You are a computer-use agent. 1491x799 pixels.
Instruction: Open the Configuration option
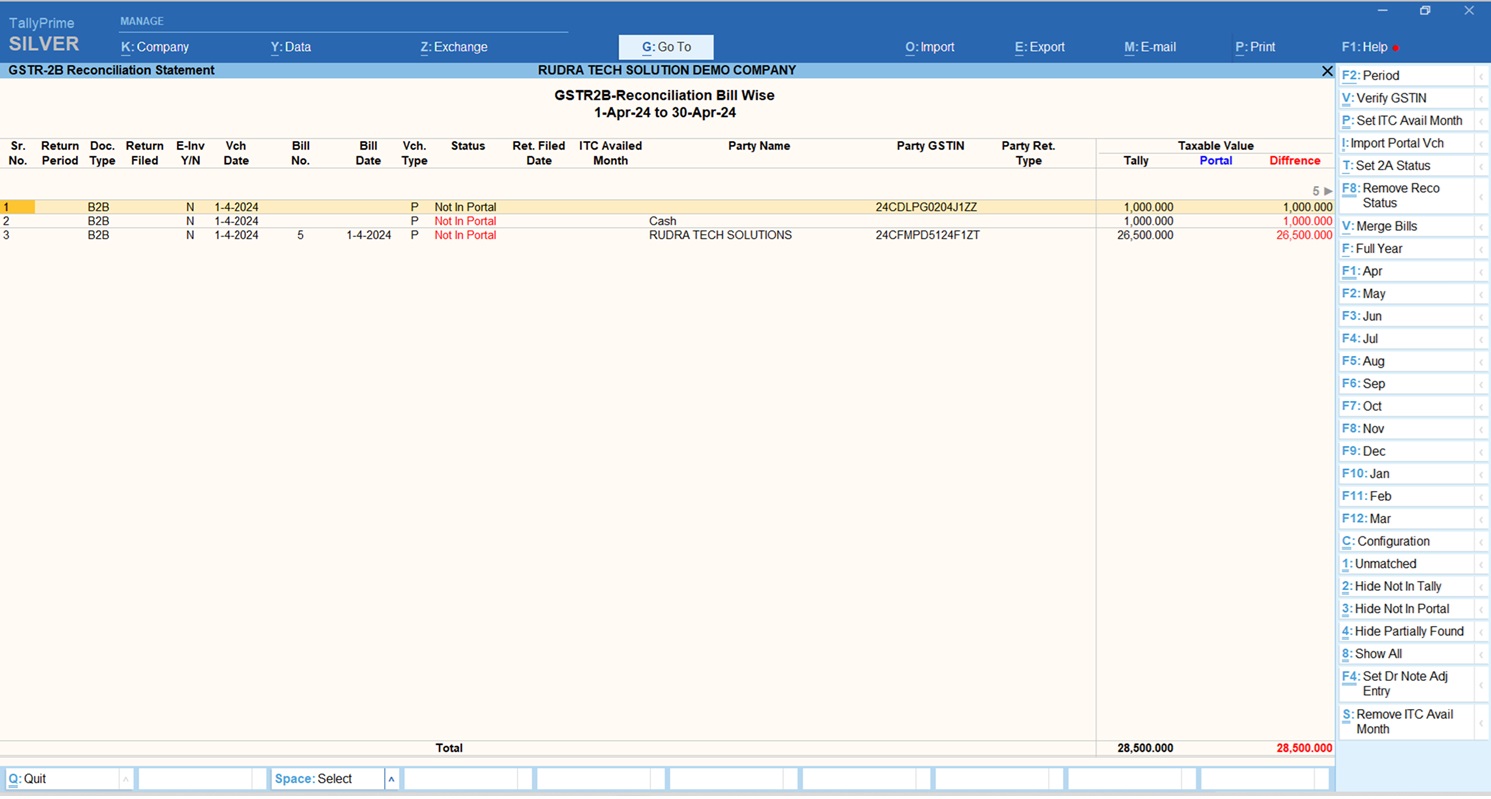(1393, 541)
